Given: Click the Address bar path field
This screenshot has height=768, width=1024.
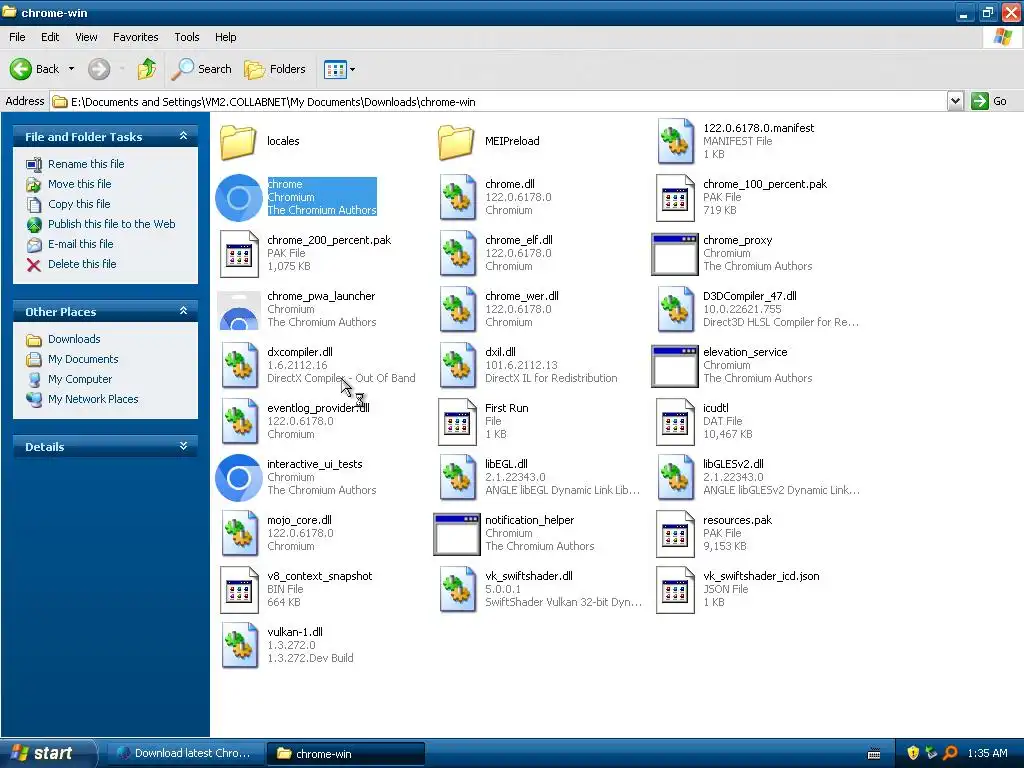Looking at the screenshot, I should [498, 101].
